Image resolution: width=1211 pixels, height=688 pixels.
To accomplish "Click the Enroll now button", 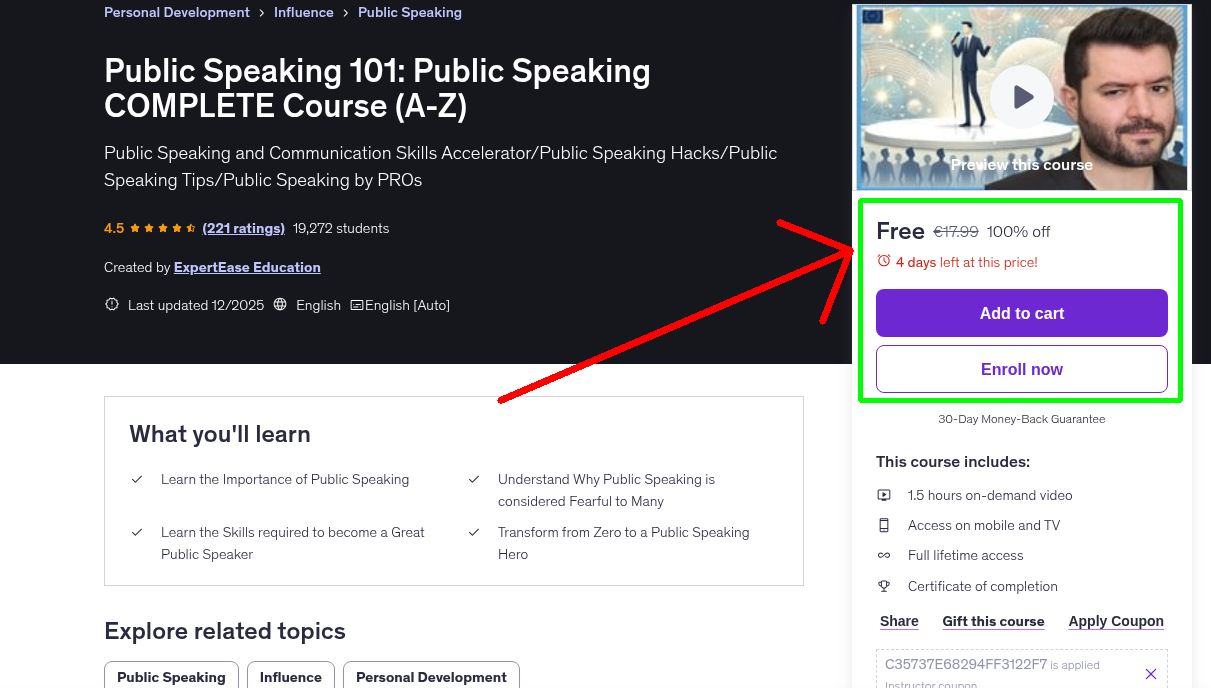I will coord(1021,369).
